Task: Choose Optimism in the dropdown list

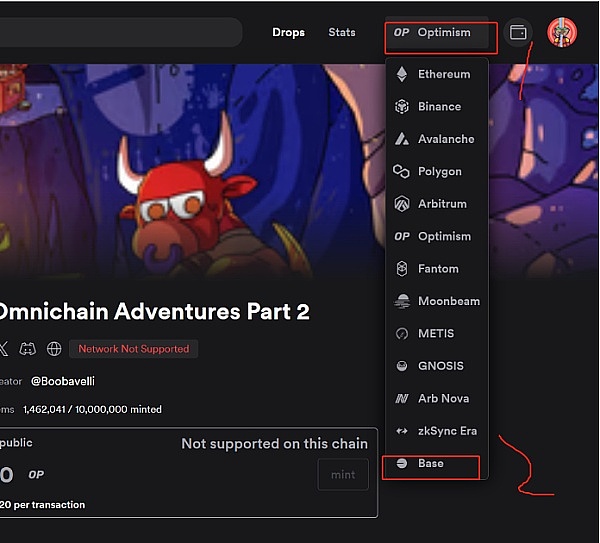Action: 437,236
